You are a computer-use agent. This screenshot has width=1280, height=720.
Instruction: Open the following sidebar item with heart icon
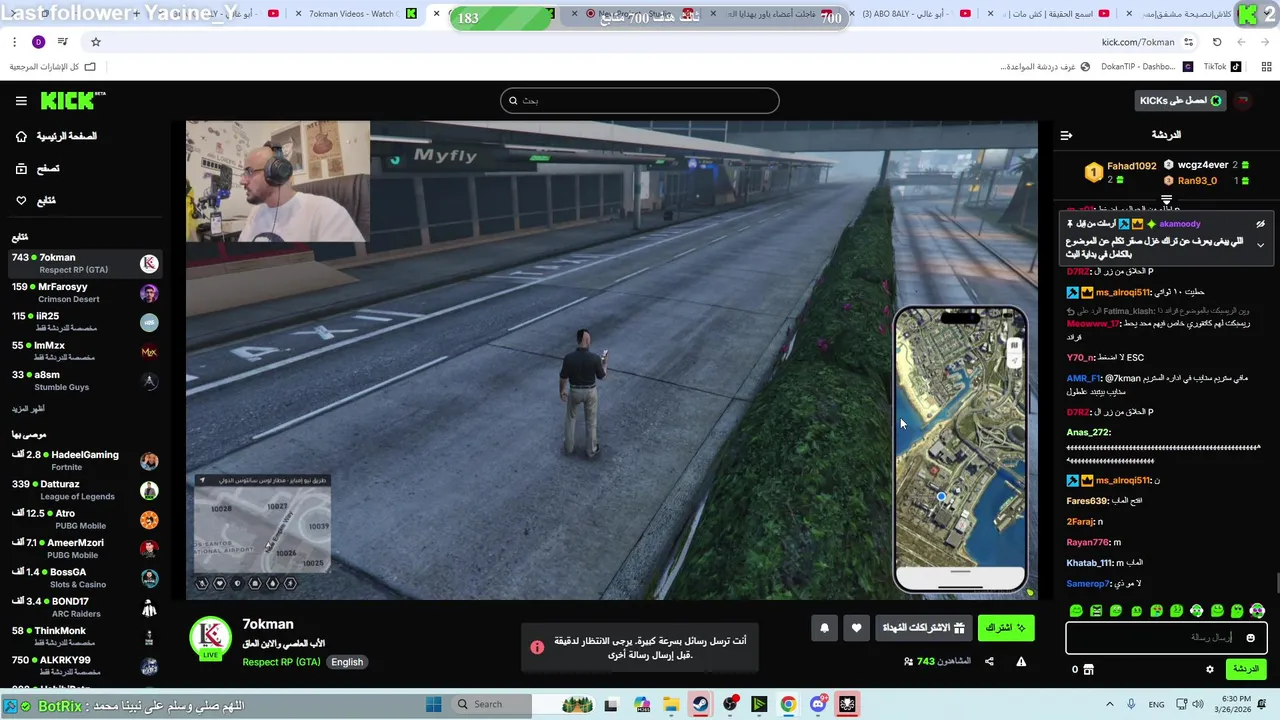(36, 201)
